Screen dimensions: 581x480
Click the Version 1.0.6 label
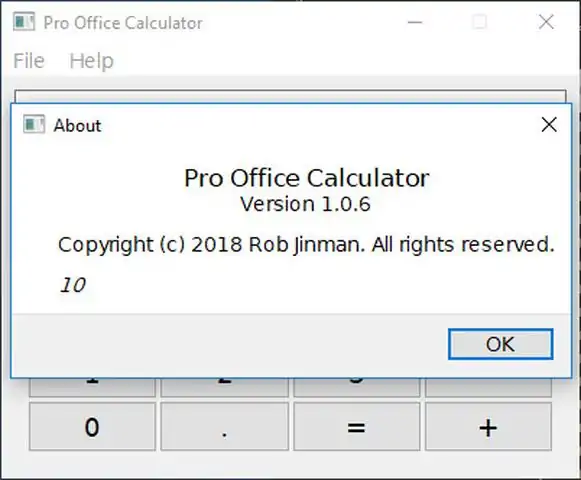[305, 204]
